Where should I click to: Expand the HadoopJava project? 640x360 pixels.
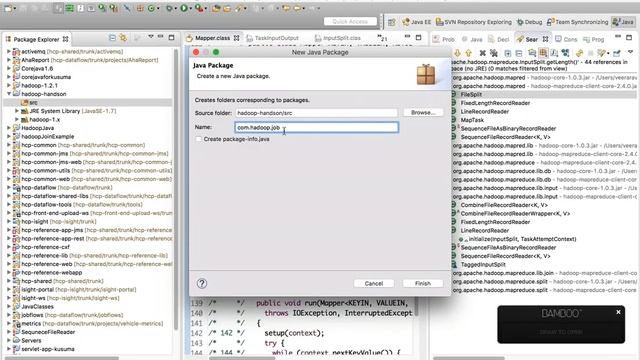coord(9,128)
